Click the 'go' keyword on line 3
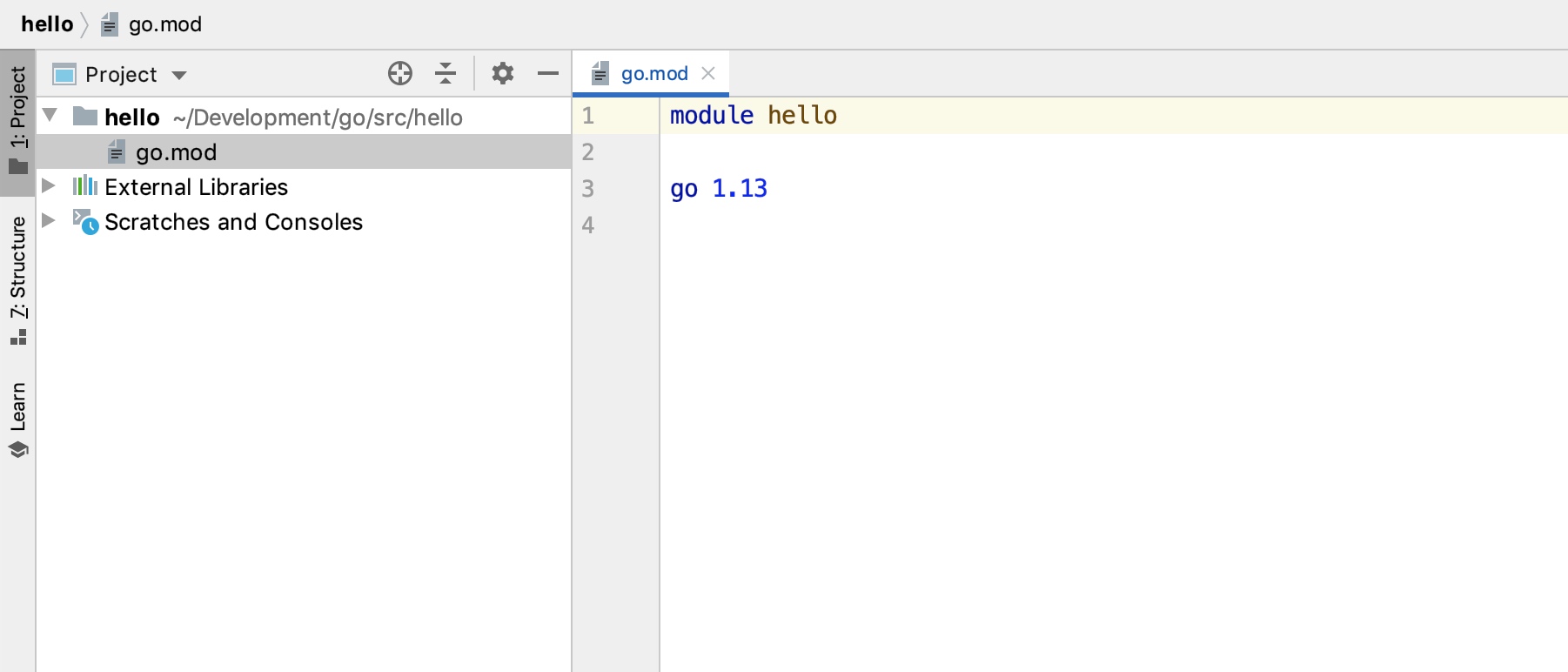The image size is (1568, 672). (684, 189)
